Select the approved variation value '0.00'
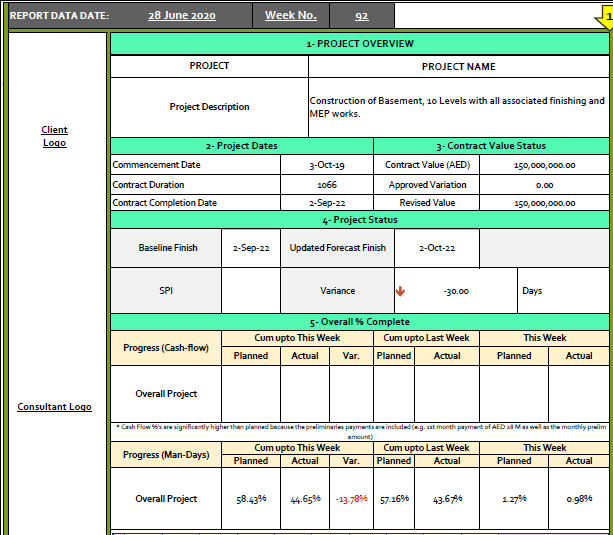The width and height of the screenshot is (613, 535). click(x=544, y=185)
